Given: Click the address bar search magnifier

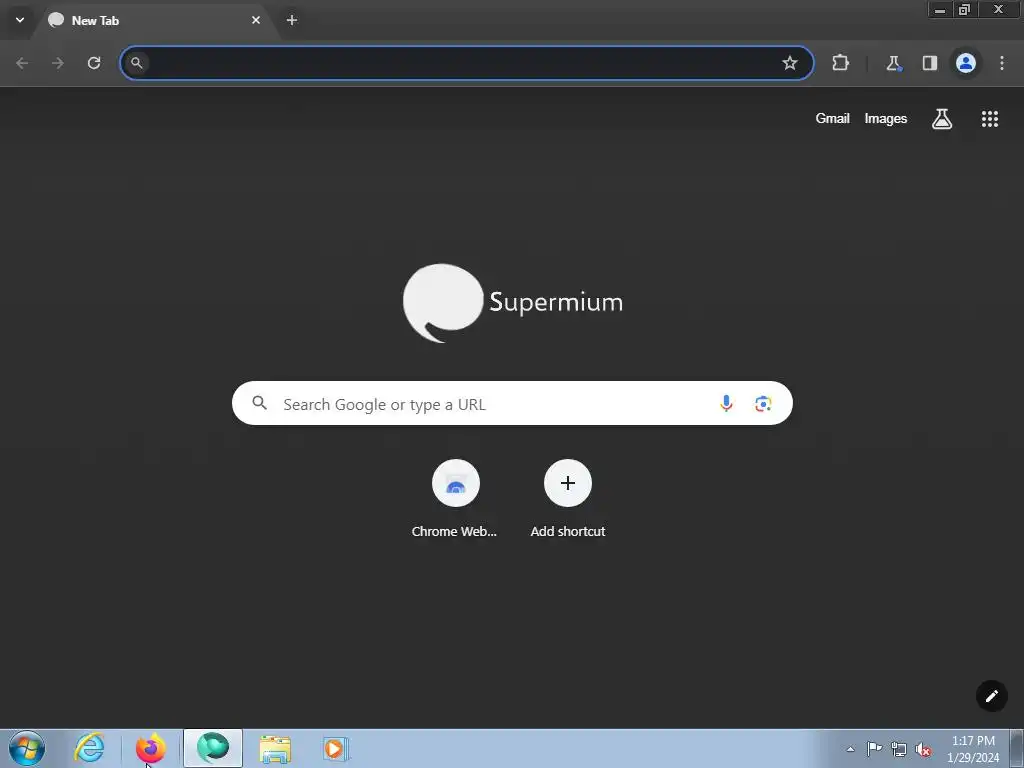Looking at the screenshot, I should tap(136, 63).
